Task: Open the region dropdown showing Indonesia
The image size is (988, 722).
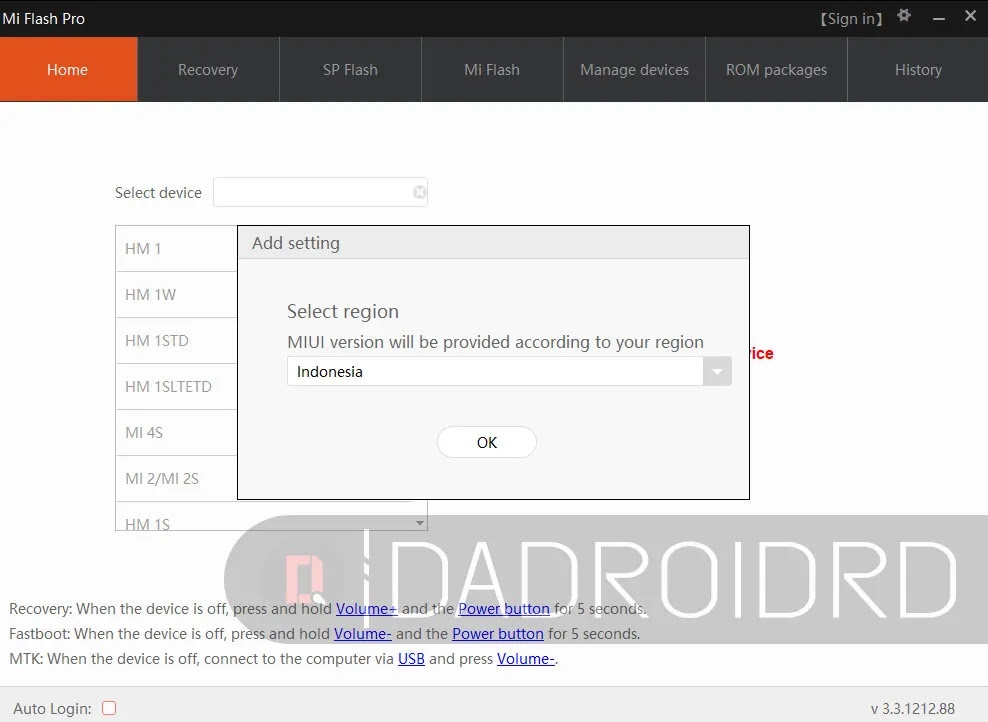Action: click(x=717, y=371)
